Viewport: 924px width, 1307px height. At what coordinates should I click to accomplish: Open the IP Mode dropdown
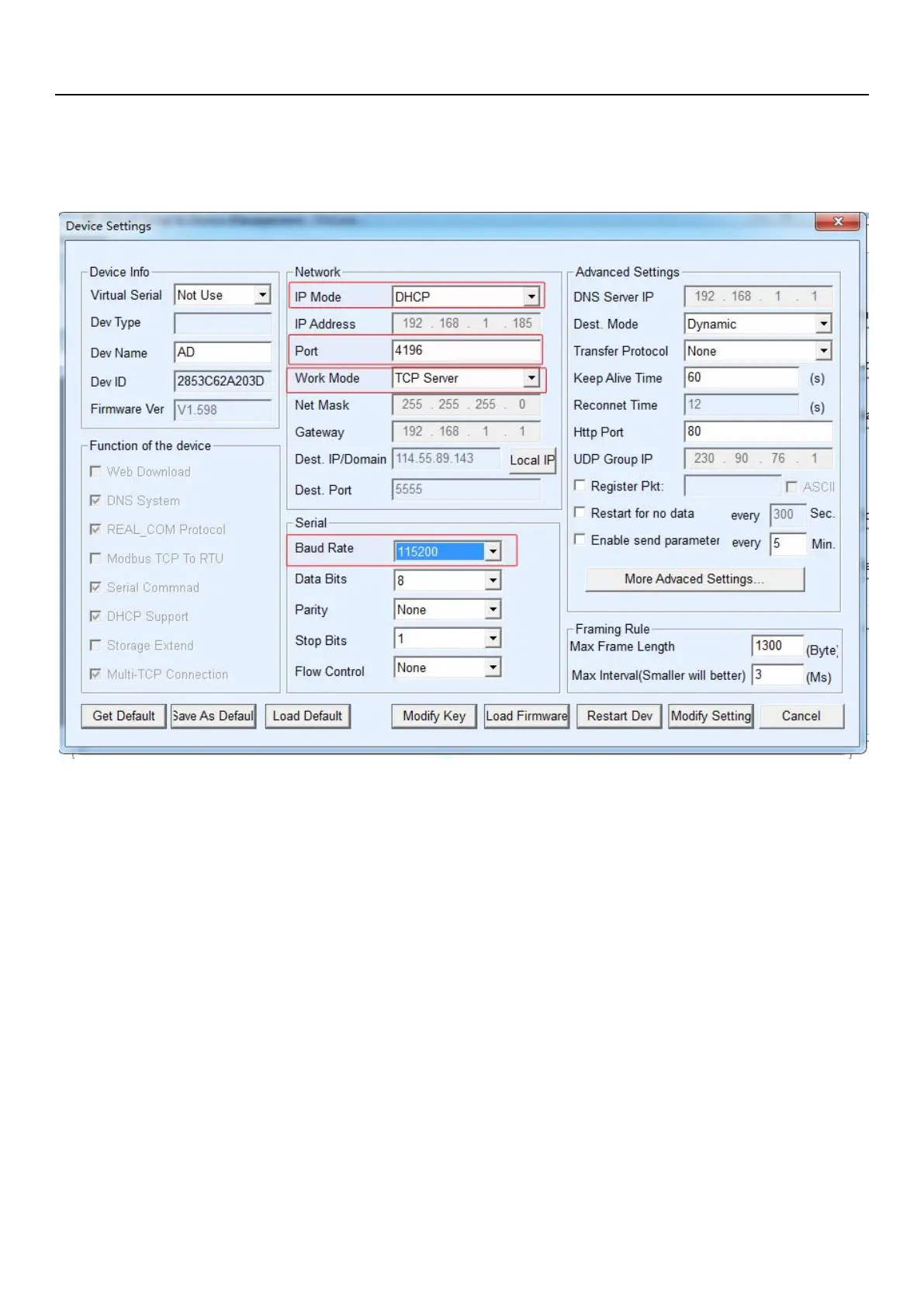[x=531, y=296]
